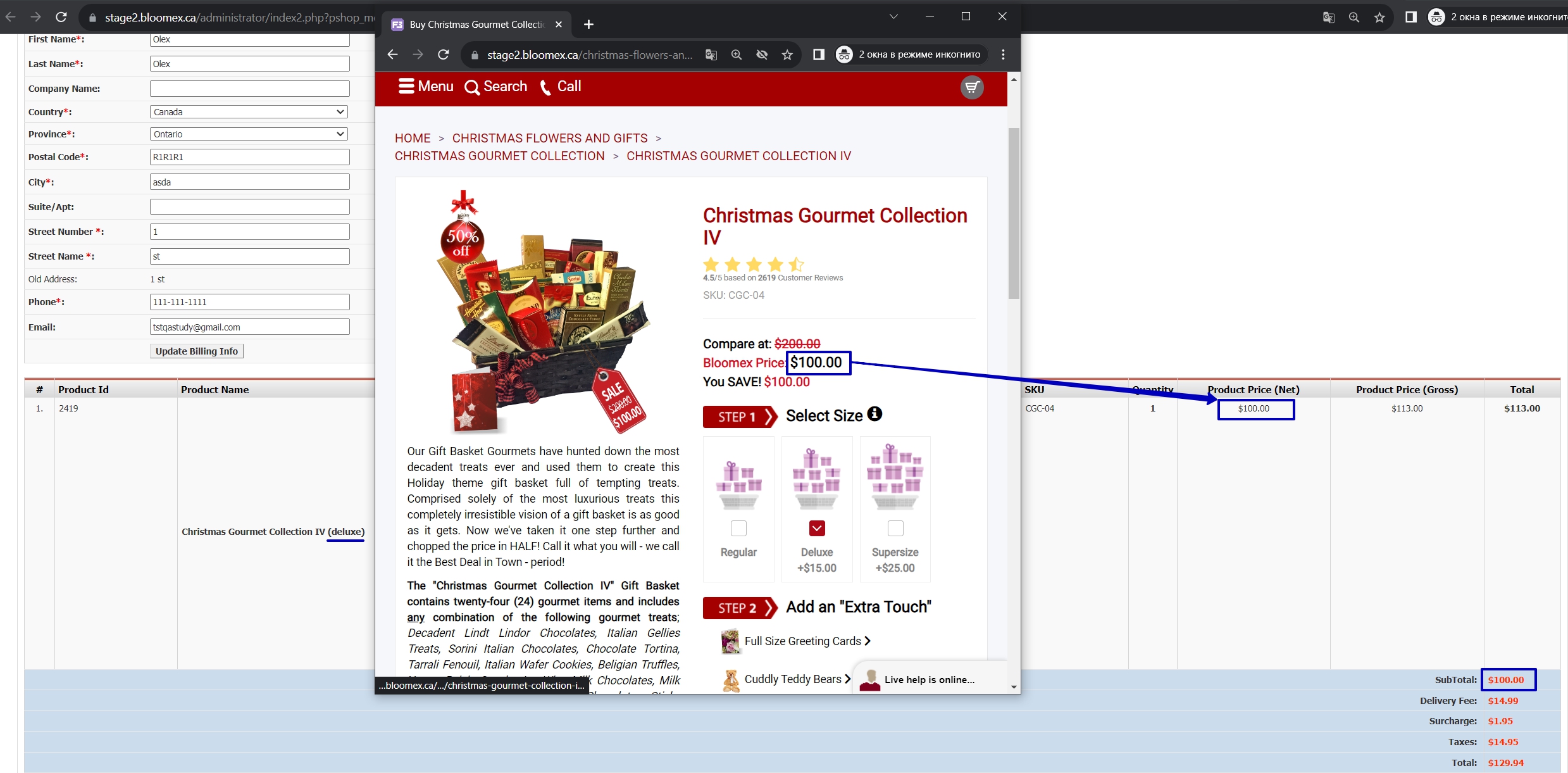This screenshot has height=773, width=1568.
Task: Open the Country dropdown set to Canada
Action: pyautogui.click(x=249, y=112)
